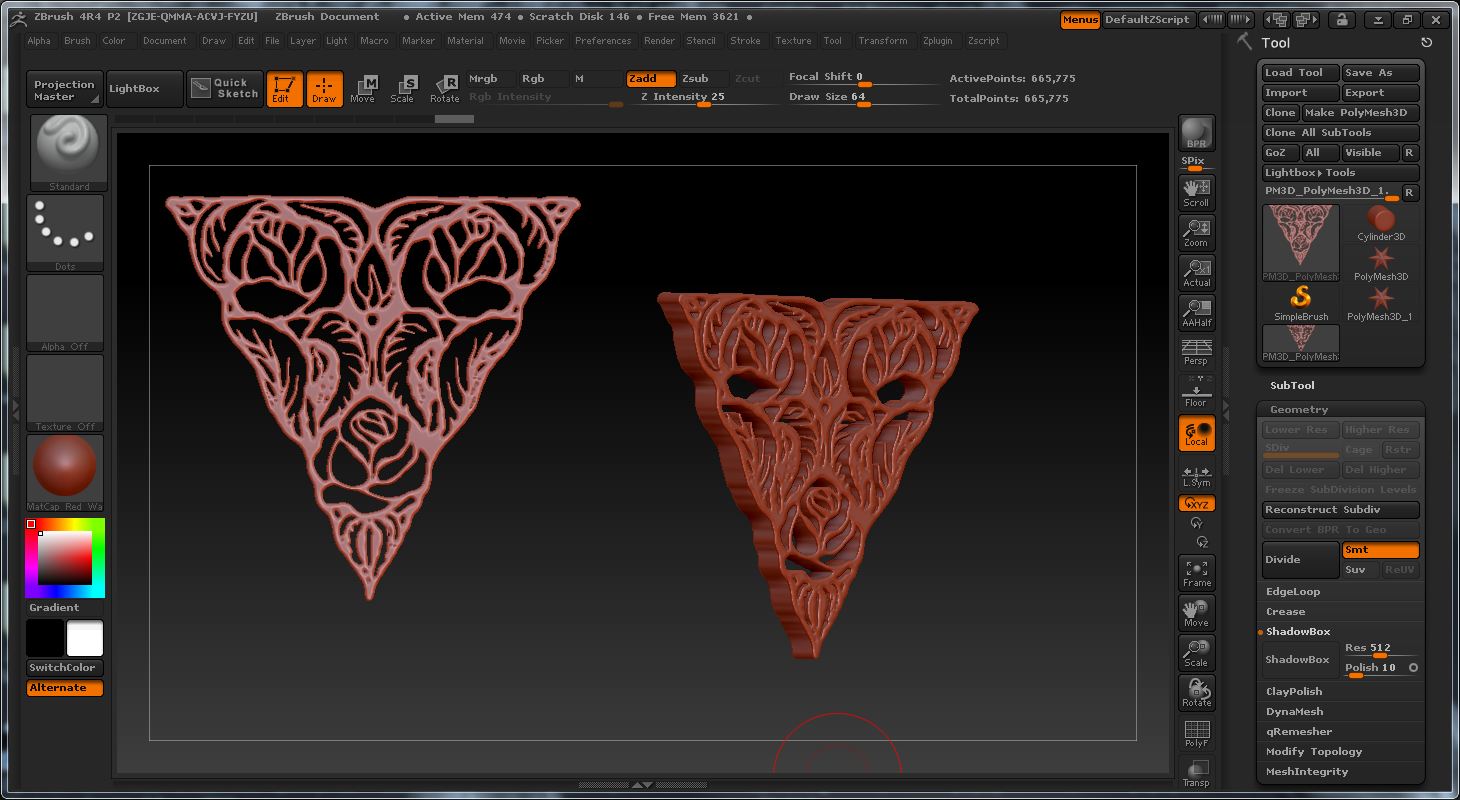Viewport: 1460px width, 800px height.
Task: Click the Actual size icon
Action: [x=1196, y=272]
